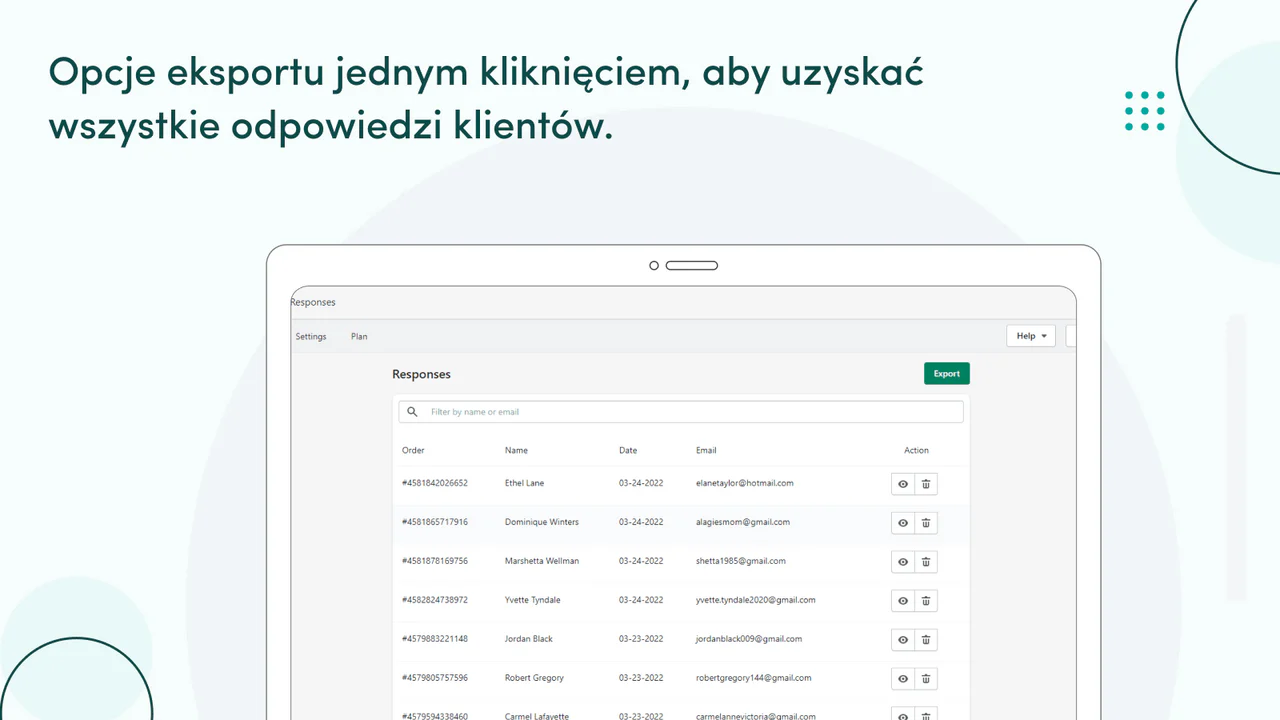This screenshot has width=1280, height=720.
Task: Select order #4579883221148
Action: tap(435, 639)
